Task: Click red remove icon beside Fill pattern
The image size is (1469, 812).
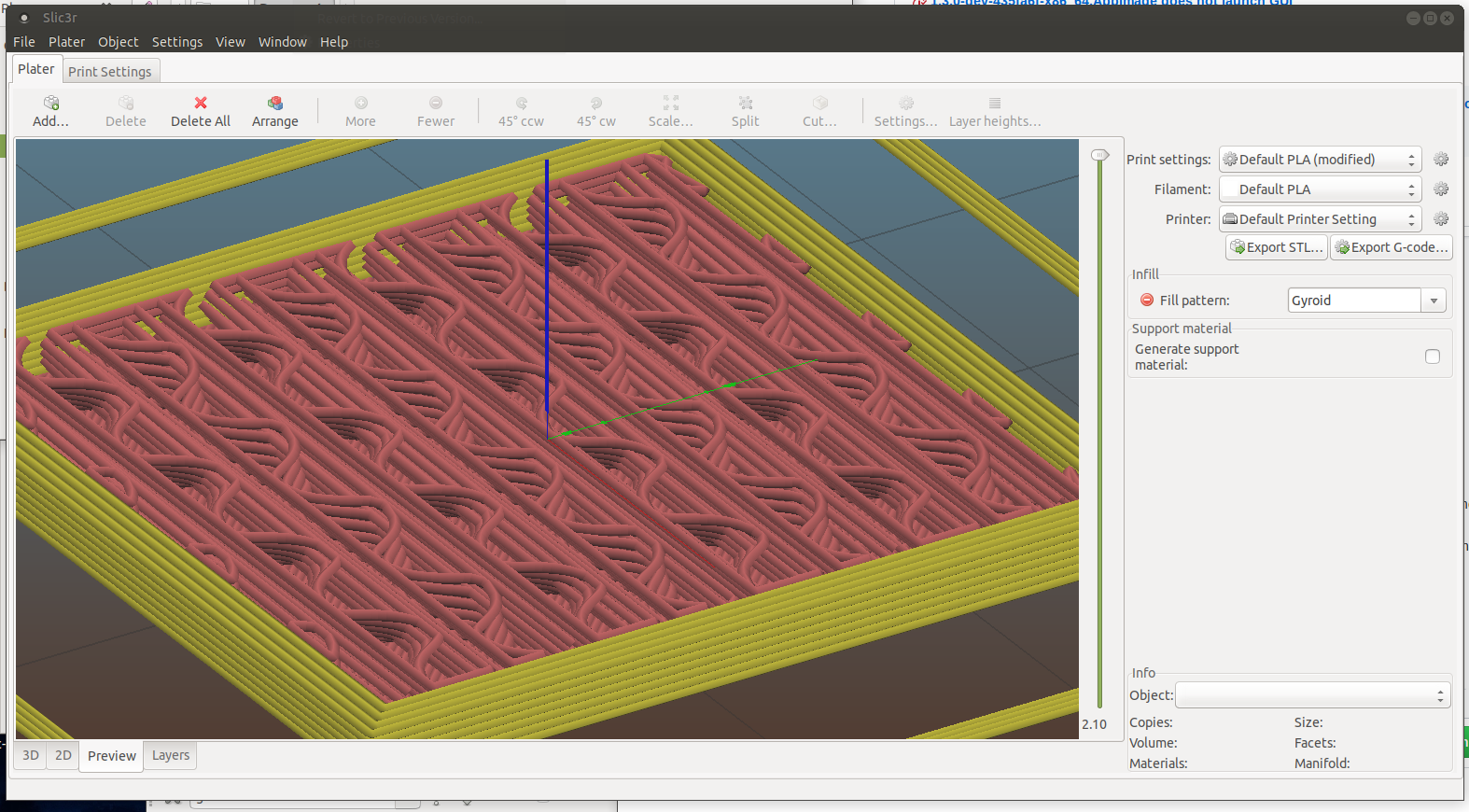Action: (x=1147, y=301)
